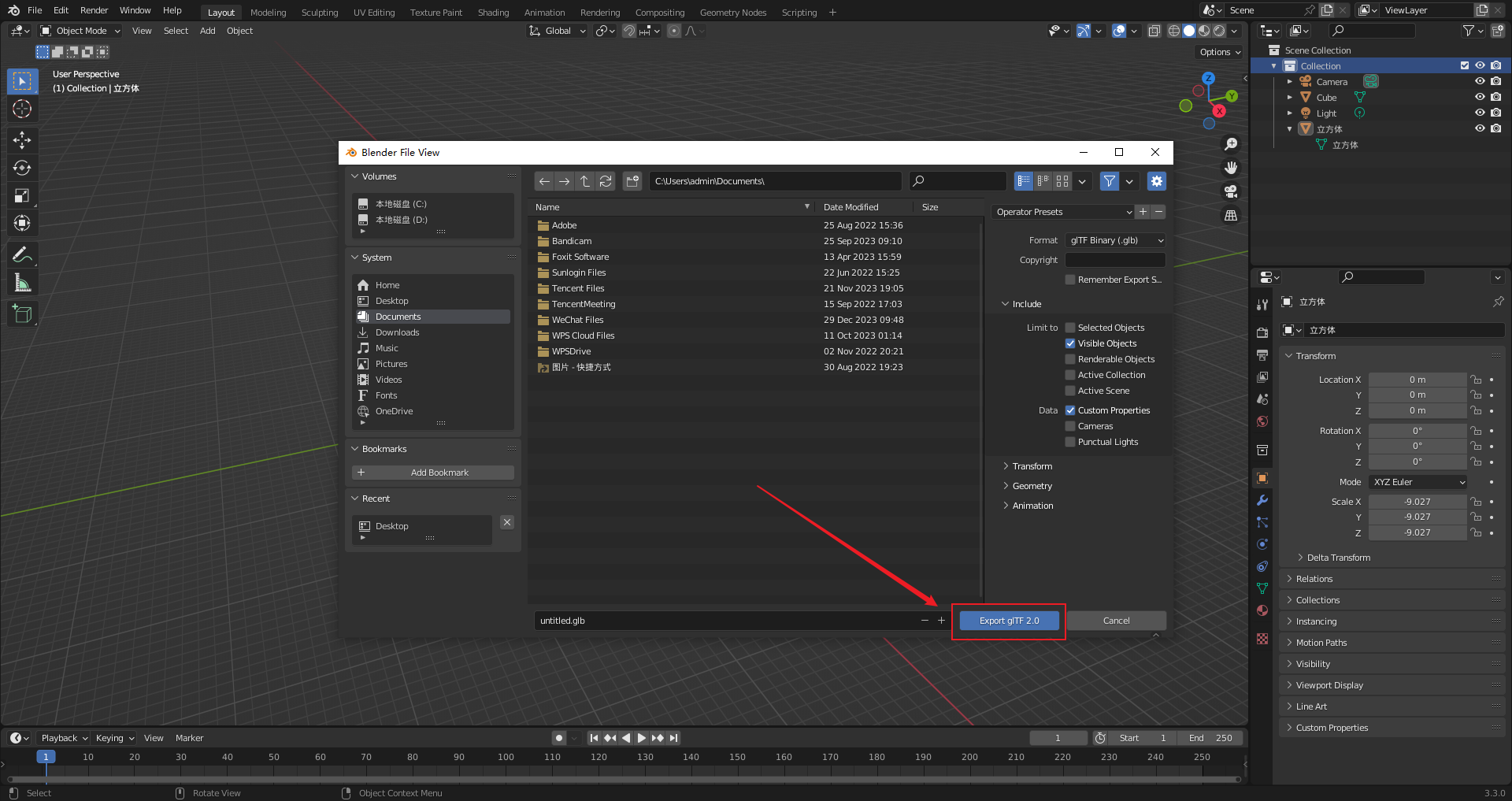The height and width of the screenshot is (801, 1512).
Task: Switch file browser to thumbnail view
Action: point(1062,181)
